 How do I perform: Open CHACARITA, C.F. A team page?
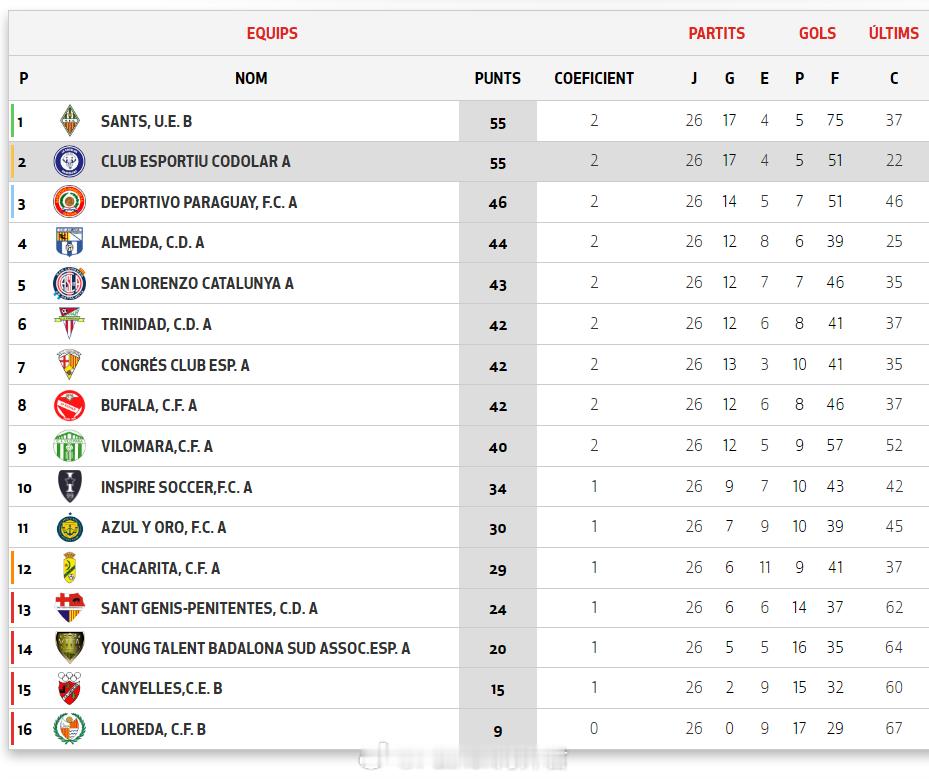[160, 568]
